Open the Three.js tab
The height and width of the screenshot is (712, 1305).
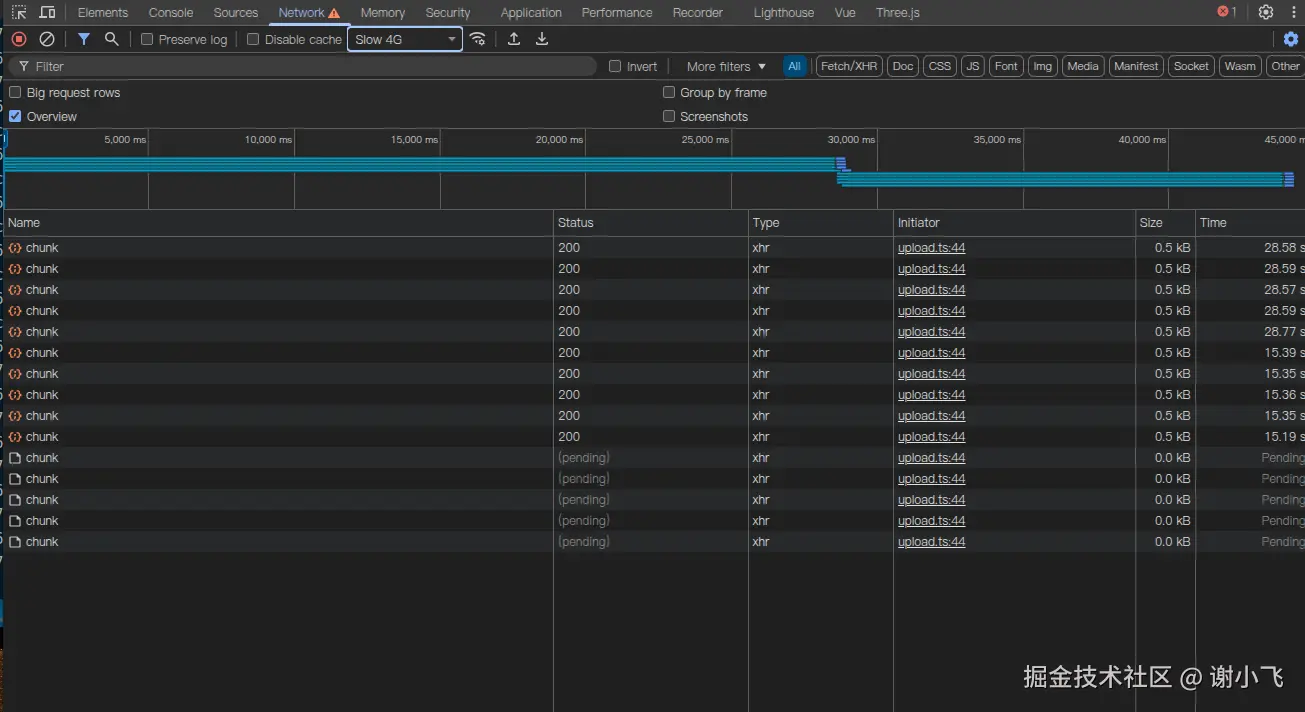(x=898, y=13)
